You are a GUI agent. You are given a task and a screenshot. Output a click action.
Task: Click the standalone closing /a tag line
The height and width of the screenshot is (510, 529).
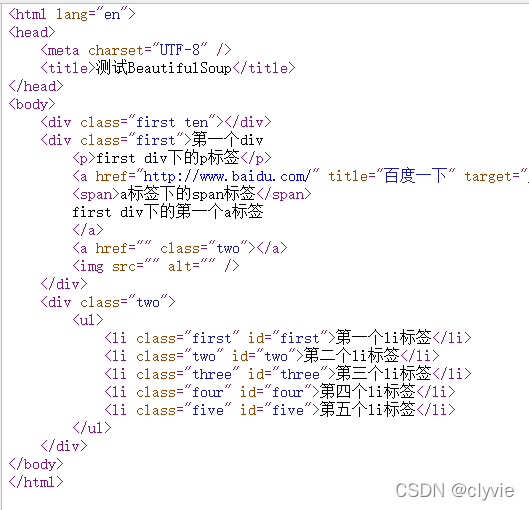(x=88, y=230)
